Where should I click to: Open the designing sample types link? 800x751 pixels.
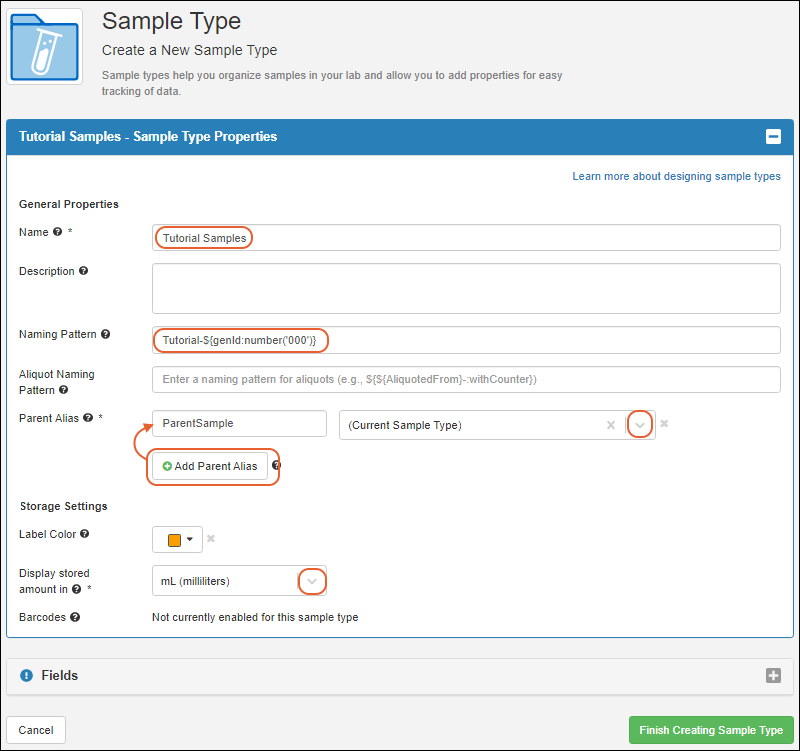pyautogui.click(x=676, y=177)
